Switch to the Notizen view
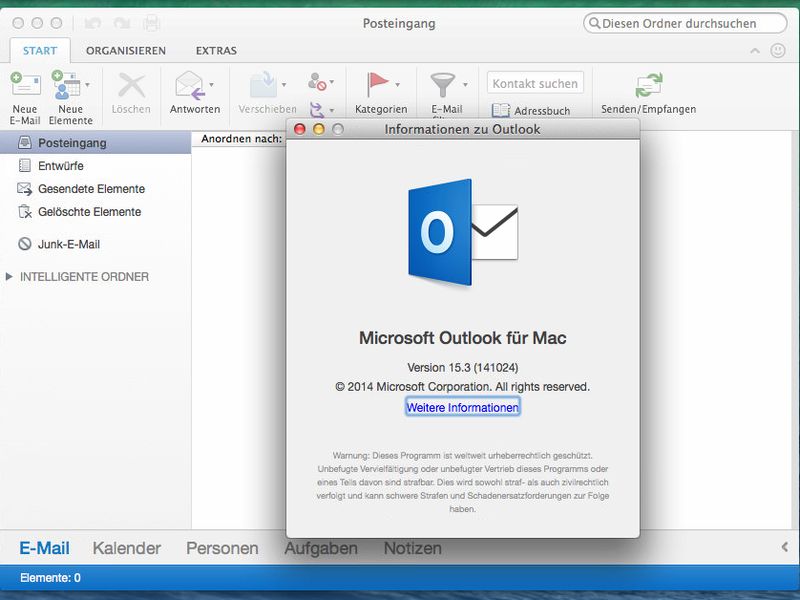 (413, 548)
